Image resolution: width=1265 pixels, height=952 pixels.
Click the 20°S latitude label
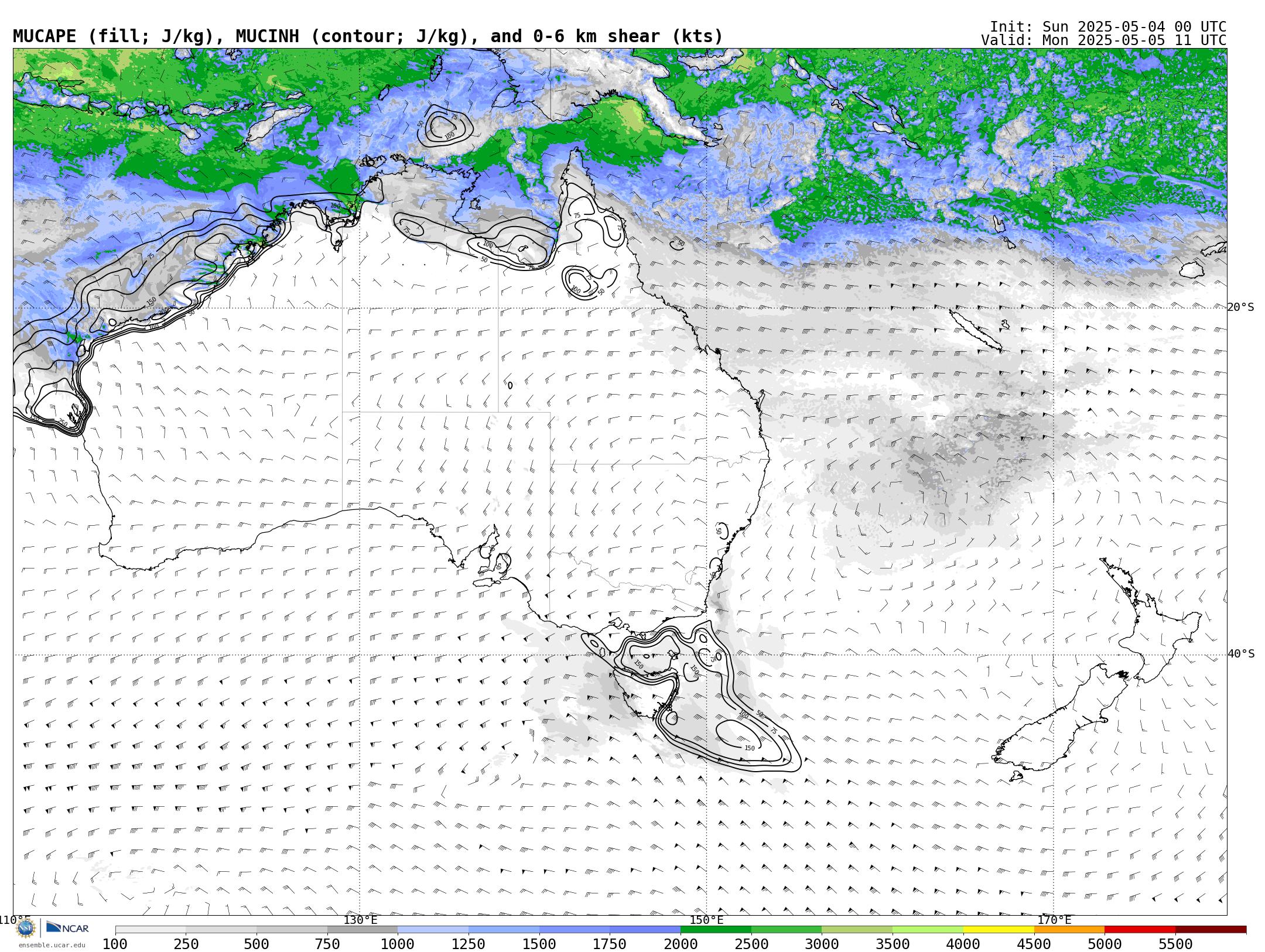coord(1241,307)
